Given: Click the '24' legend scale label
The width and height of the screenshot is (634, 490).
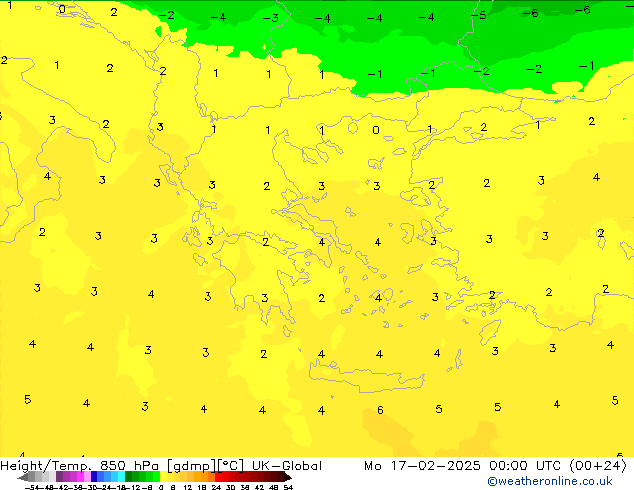Looking at the screenshot, I should pyautogui.click(x=216, y=487).
